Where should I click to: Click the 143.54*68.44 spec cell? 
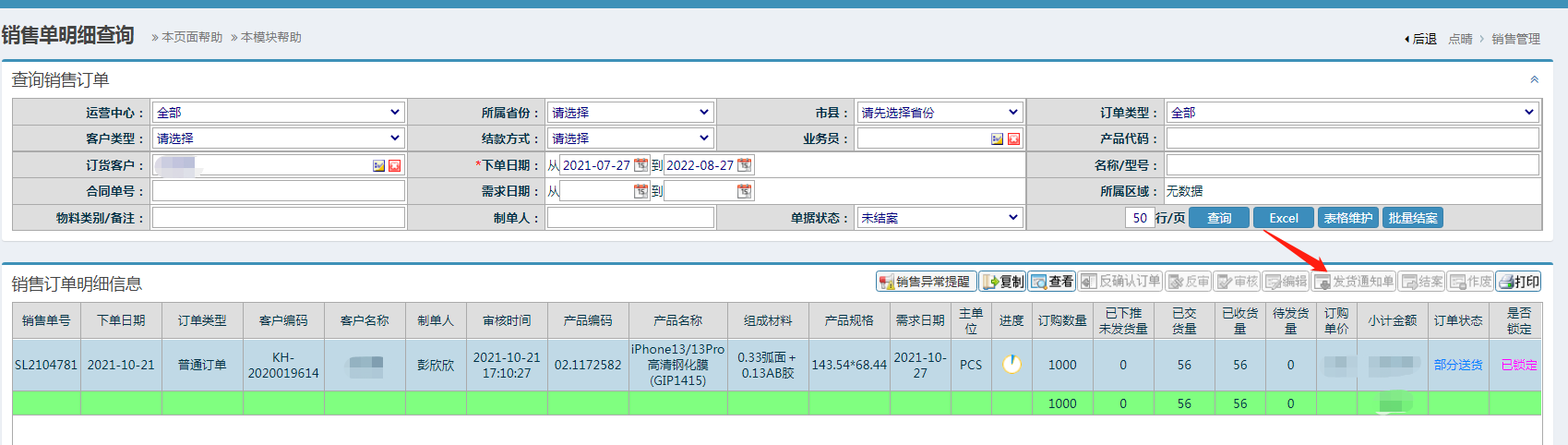click(x=849, y=365)
